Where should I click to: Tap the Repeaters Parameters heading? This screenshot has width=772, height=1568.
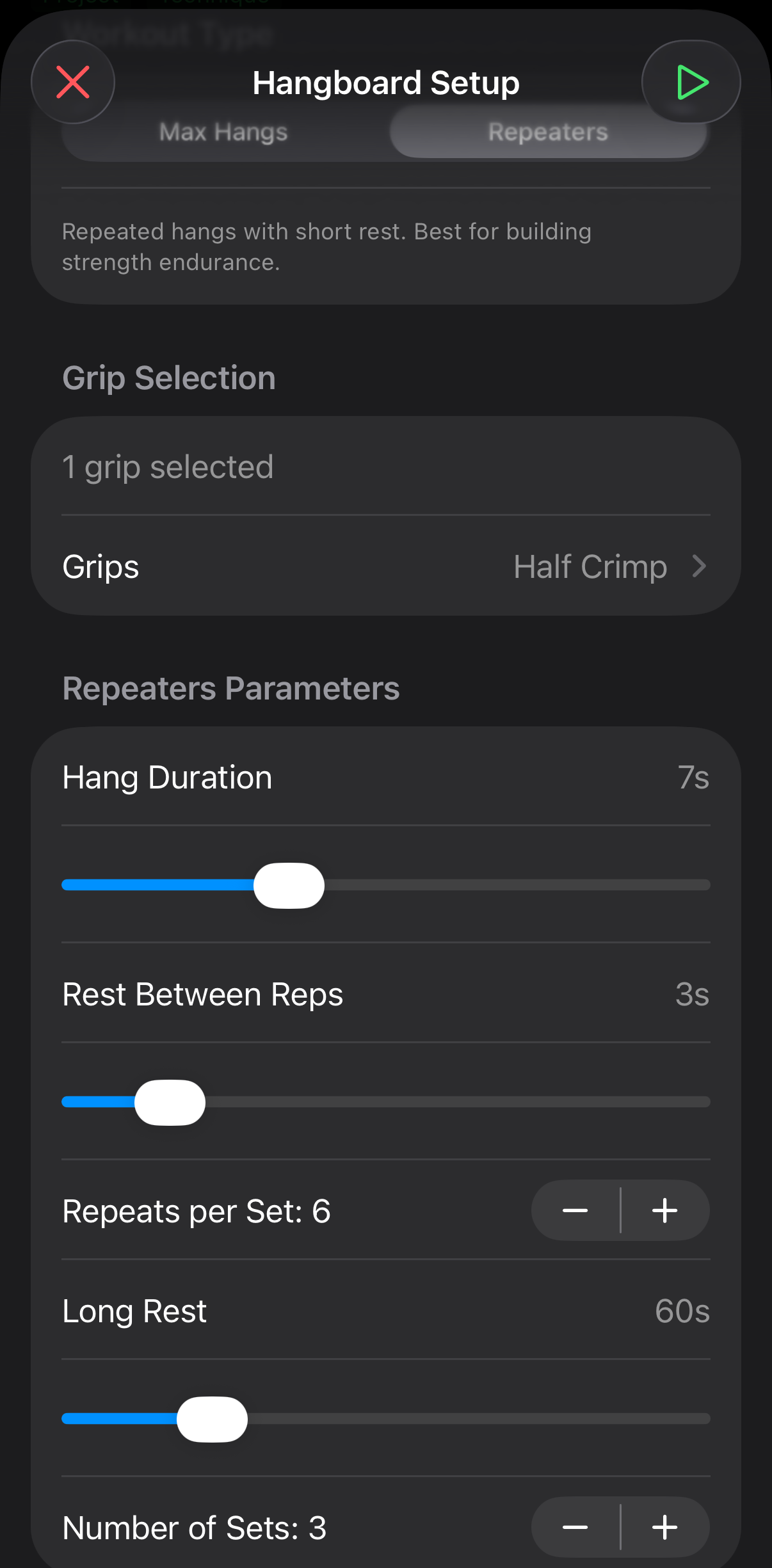231,688
